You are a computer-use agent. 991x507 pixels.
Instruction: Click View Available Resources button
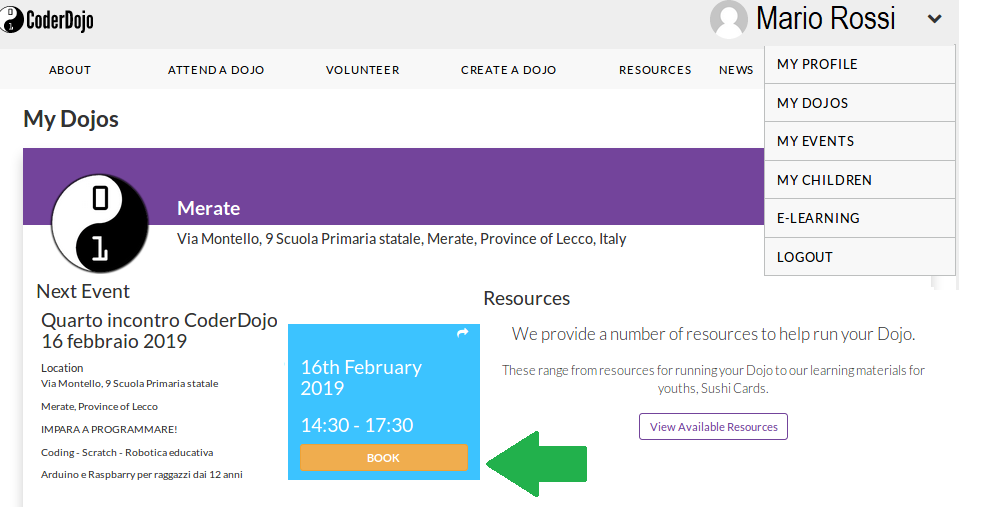tap(714, 427)
